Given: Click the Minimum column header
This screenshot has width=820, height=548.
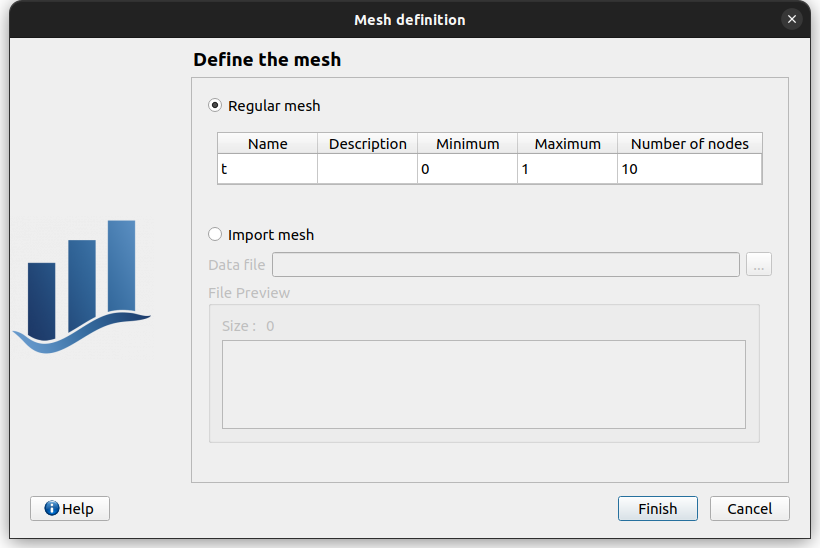Looking at the screenshot, I should pos(467,144).
